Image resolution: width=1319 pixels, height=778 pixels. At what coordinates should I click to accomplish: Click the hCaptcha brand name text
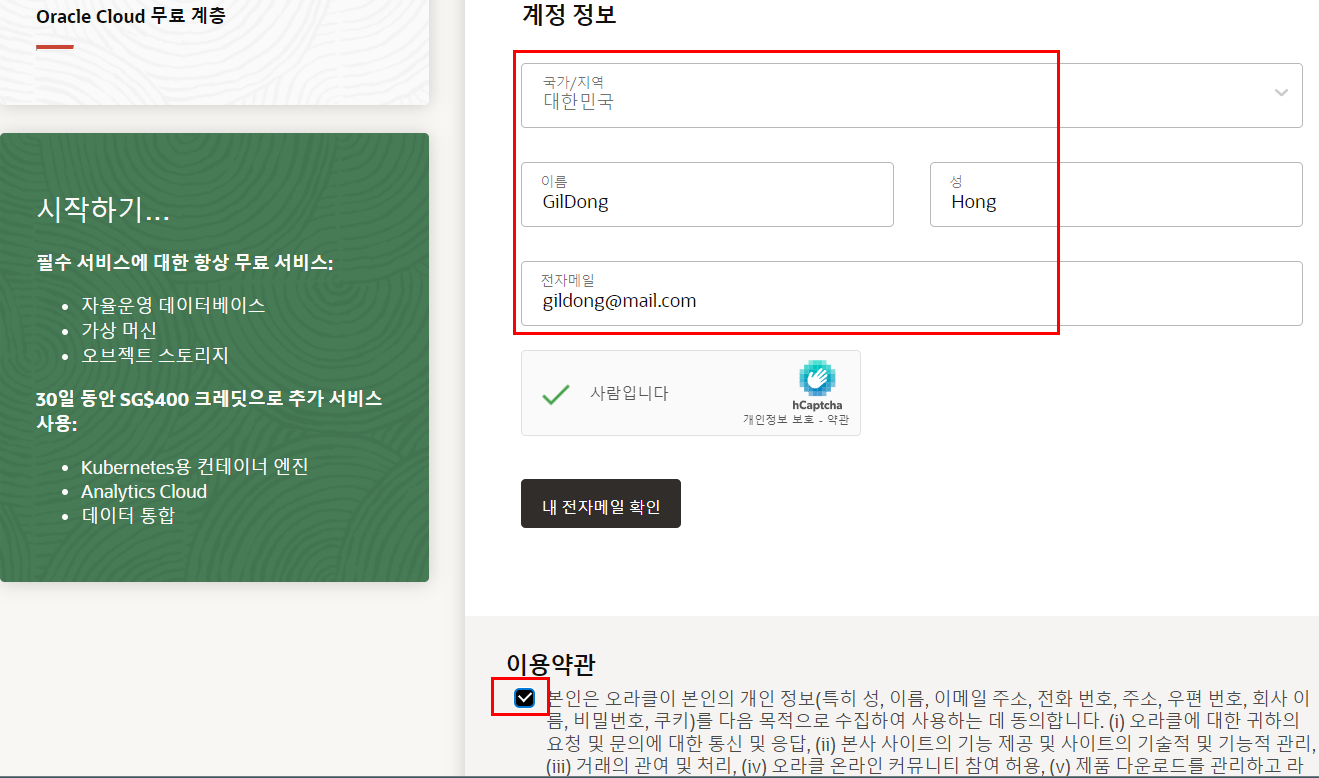tap(817, 405)
